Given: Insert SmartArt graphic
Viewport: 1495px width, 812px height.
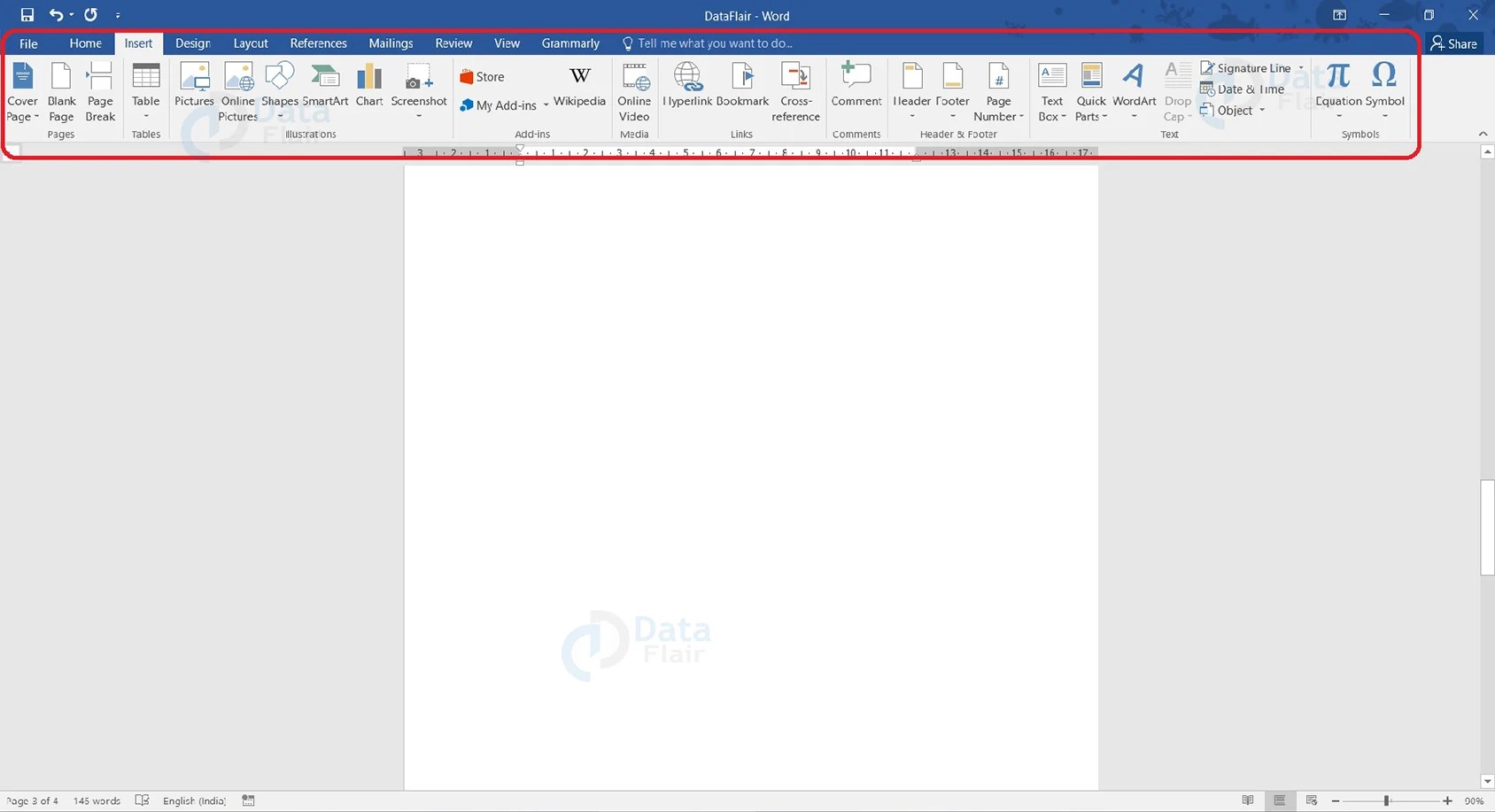Looking at the screenshot, I should tap(326, 89).
